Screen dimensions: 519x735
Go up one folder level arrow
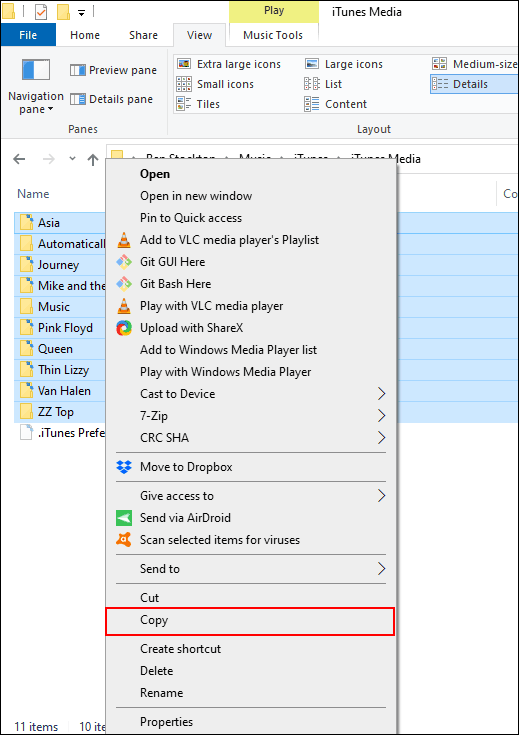(93, 160)
